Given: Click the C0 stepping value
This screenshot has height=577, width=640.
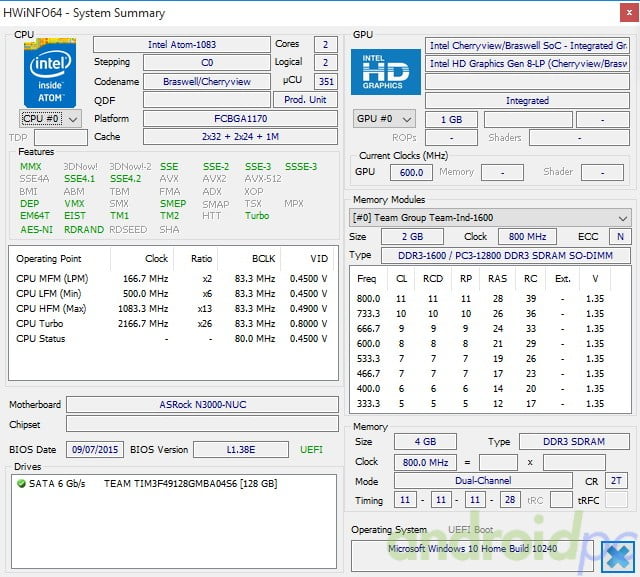Looking at the screenshot, I should tap(207, 63).
